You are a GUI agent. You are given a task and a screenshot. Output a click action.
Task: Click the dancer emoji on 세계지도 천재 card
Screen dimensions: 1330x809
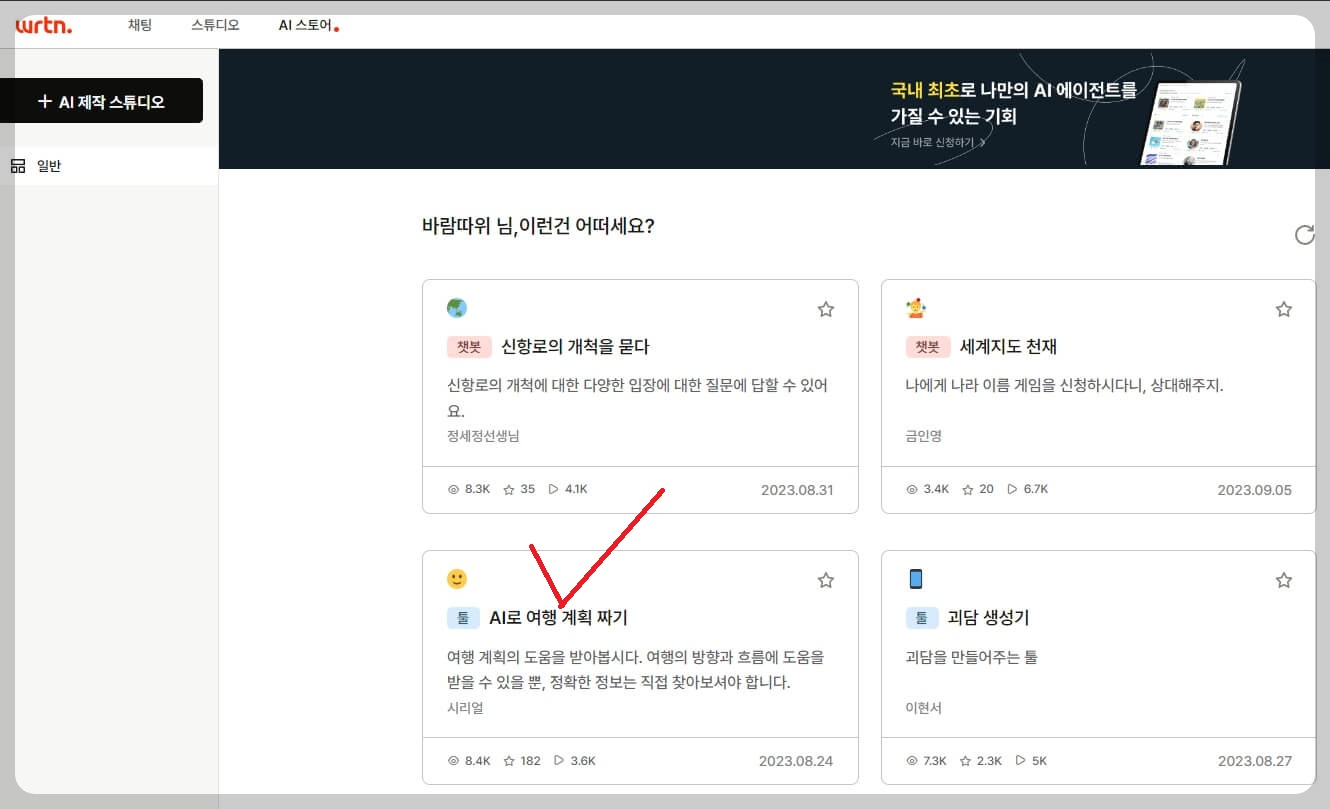tap(916, 307)
